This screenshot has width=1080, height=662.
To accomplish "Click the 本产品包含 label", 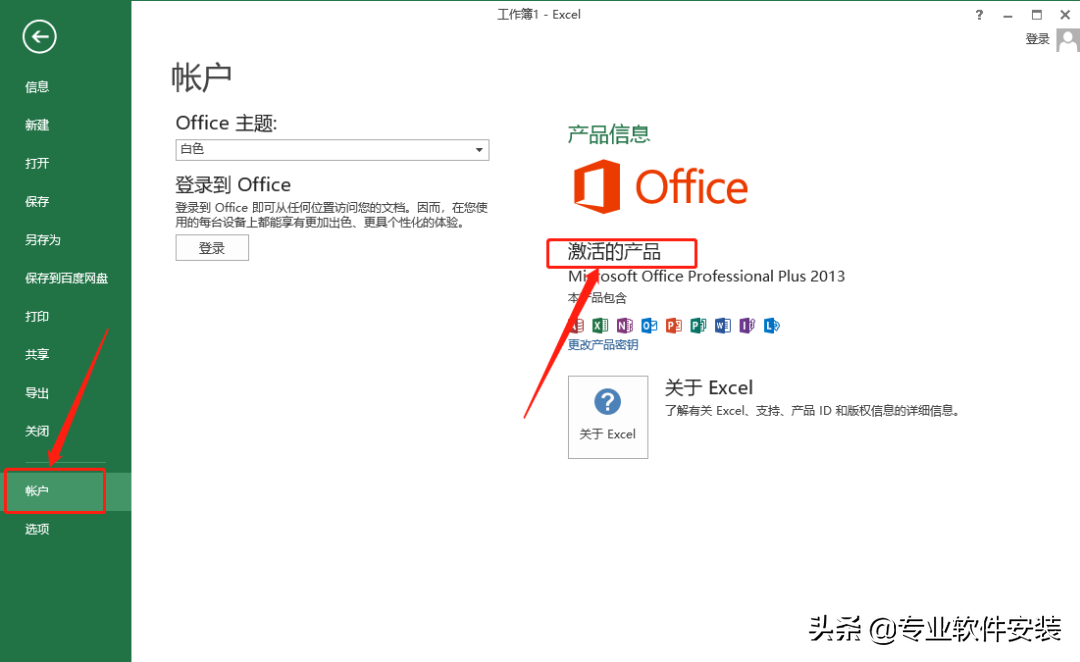I will coord(597,298).
